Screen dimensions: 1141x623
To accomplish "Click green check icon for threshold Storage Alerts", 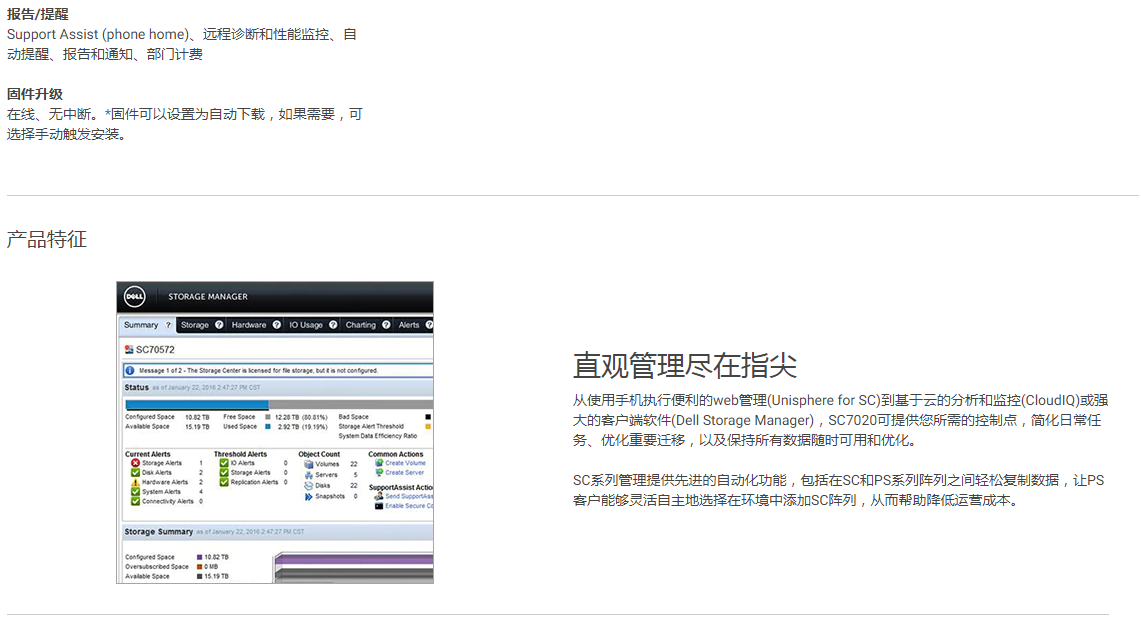I will 224,472.
